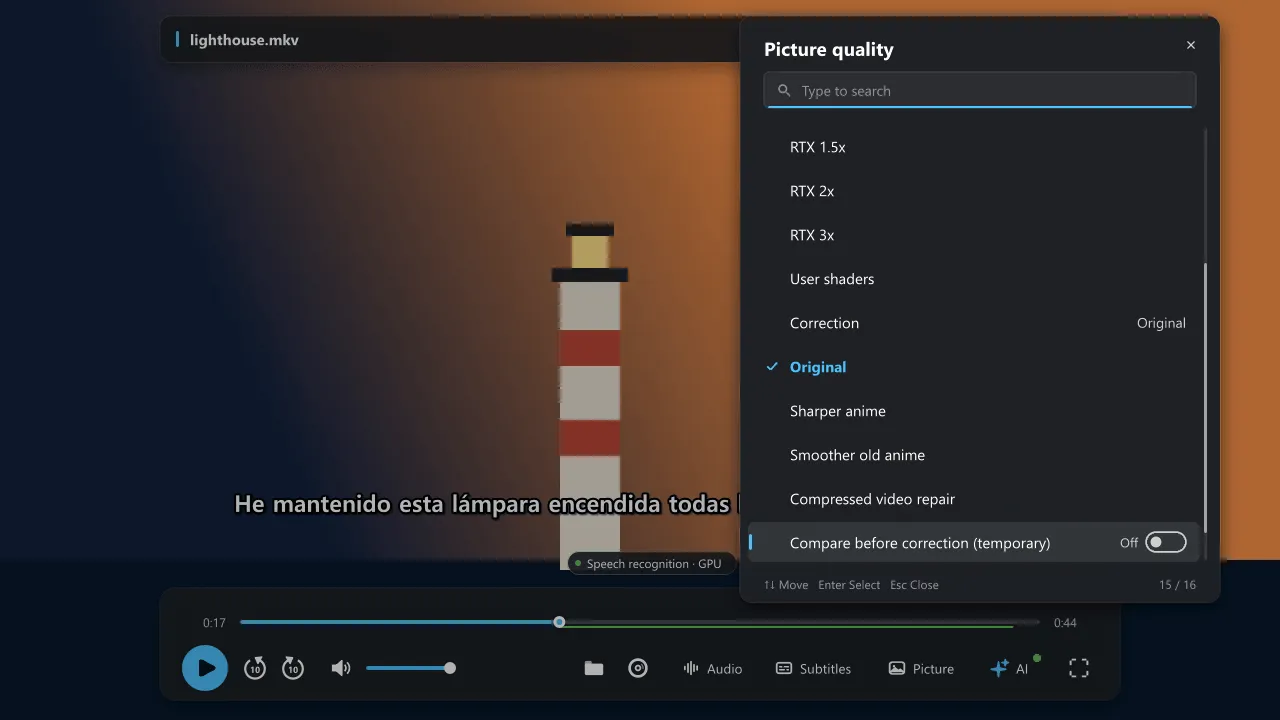Choose the checked Original option

pos(975,367)
